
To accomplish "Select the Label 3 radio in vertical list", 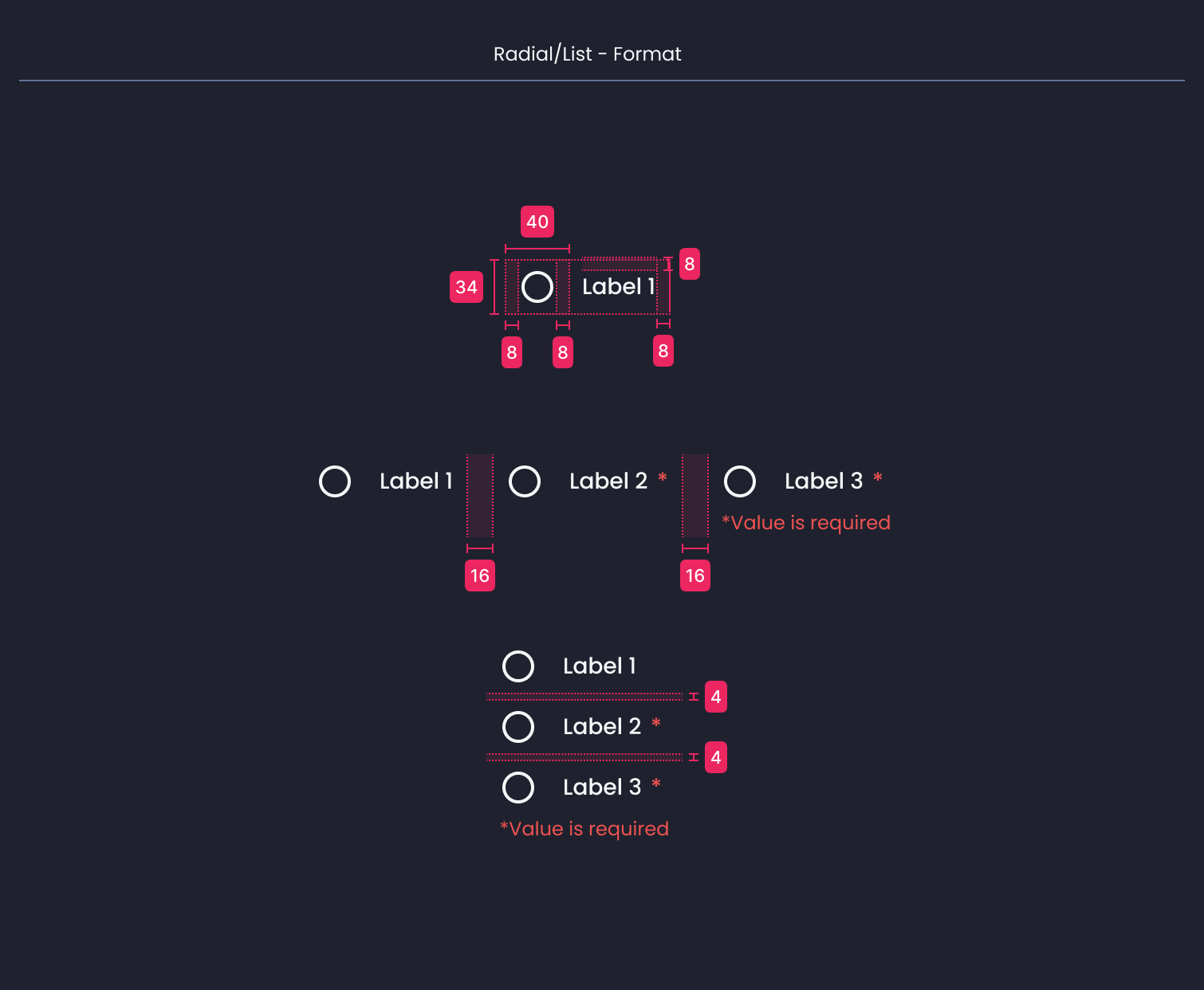I will (x=518, y=788).
